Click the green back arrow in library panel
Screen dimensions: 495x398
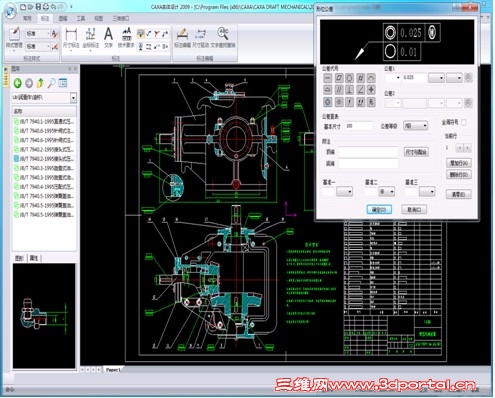coord(18,83)
